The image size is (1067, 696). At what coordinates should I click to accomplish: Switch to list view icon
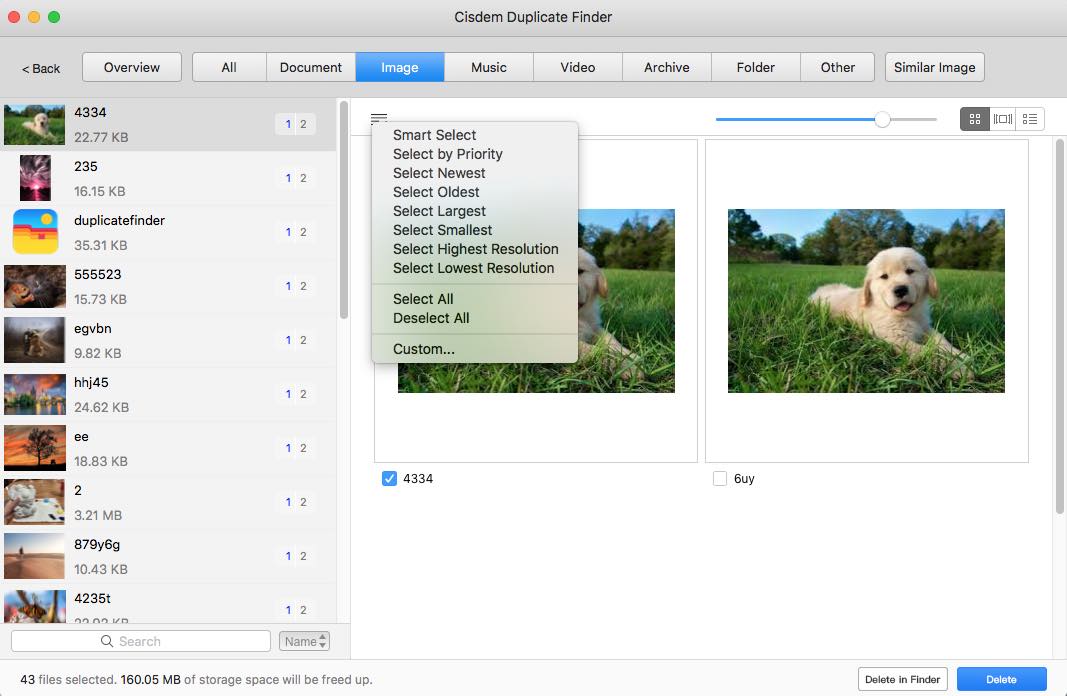[1030, 119]
